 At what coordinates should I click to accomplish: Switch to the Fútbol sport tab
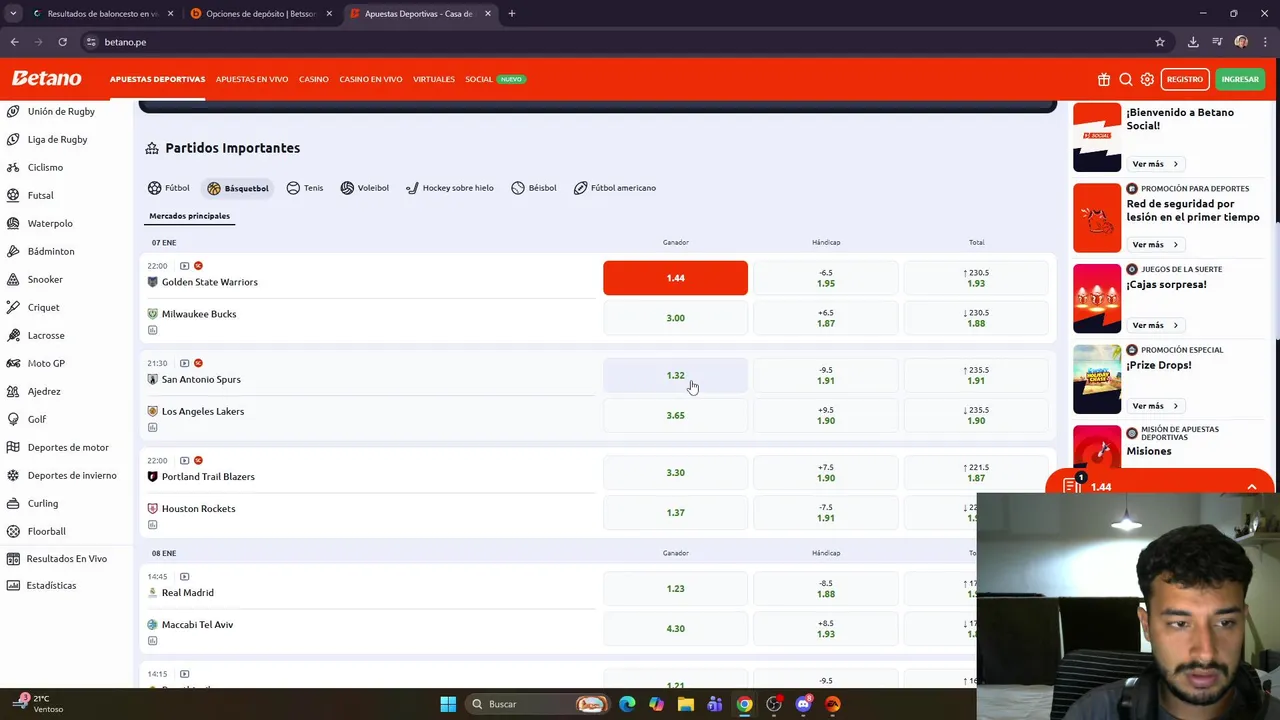[x=168, y=188]
